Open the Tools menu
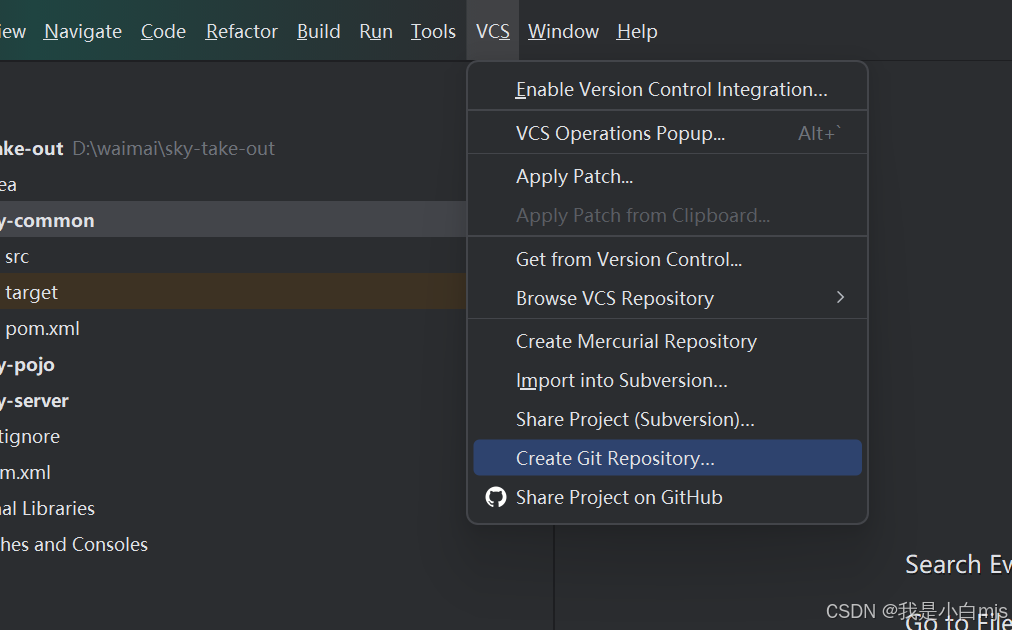The width and height of the screenshot is (1012, 630). [x=433, y=32]
